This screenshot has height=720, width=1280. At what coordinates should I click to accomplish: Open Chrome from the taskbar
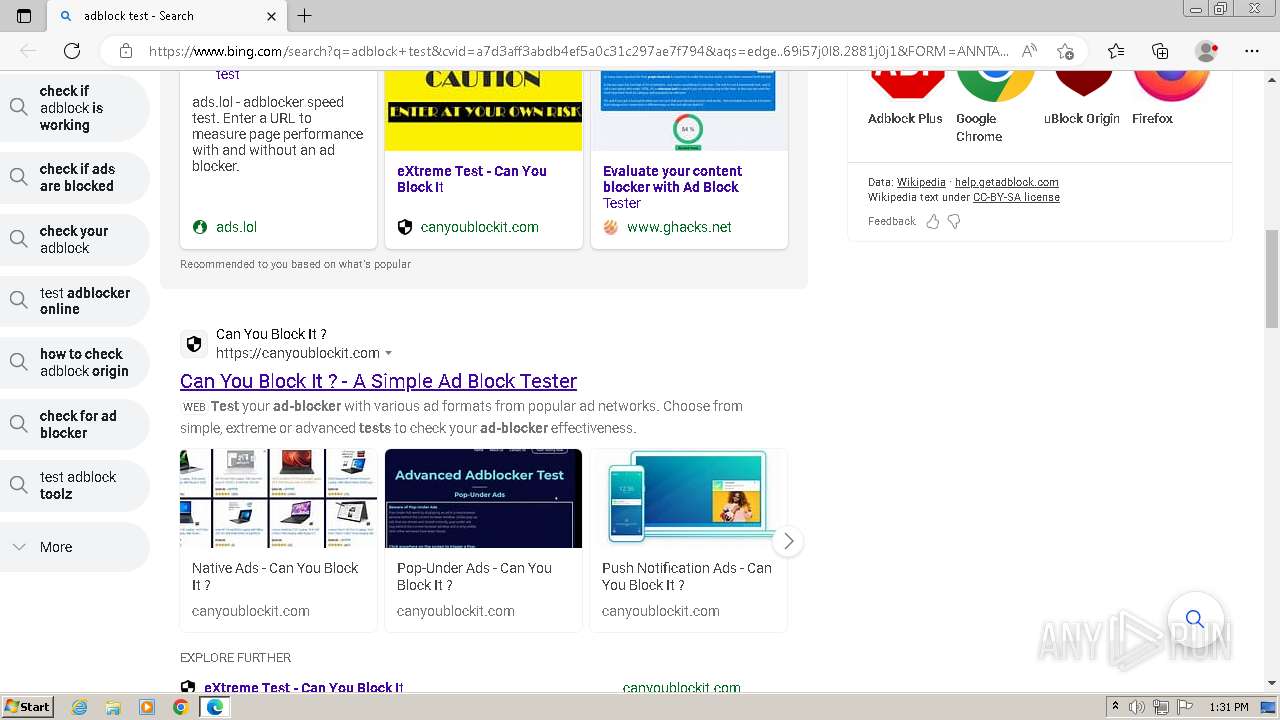coord(180,707)
